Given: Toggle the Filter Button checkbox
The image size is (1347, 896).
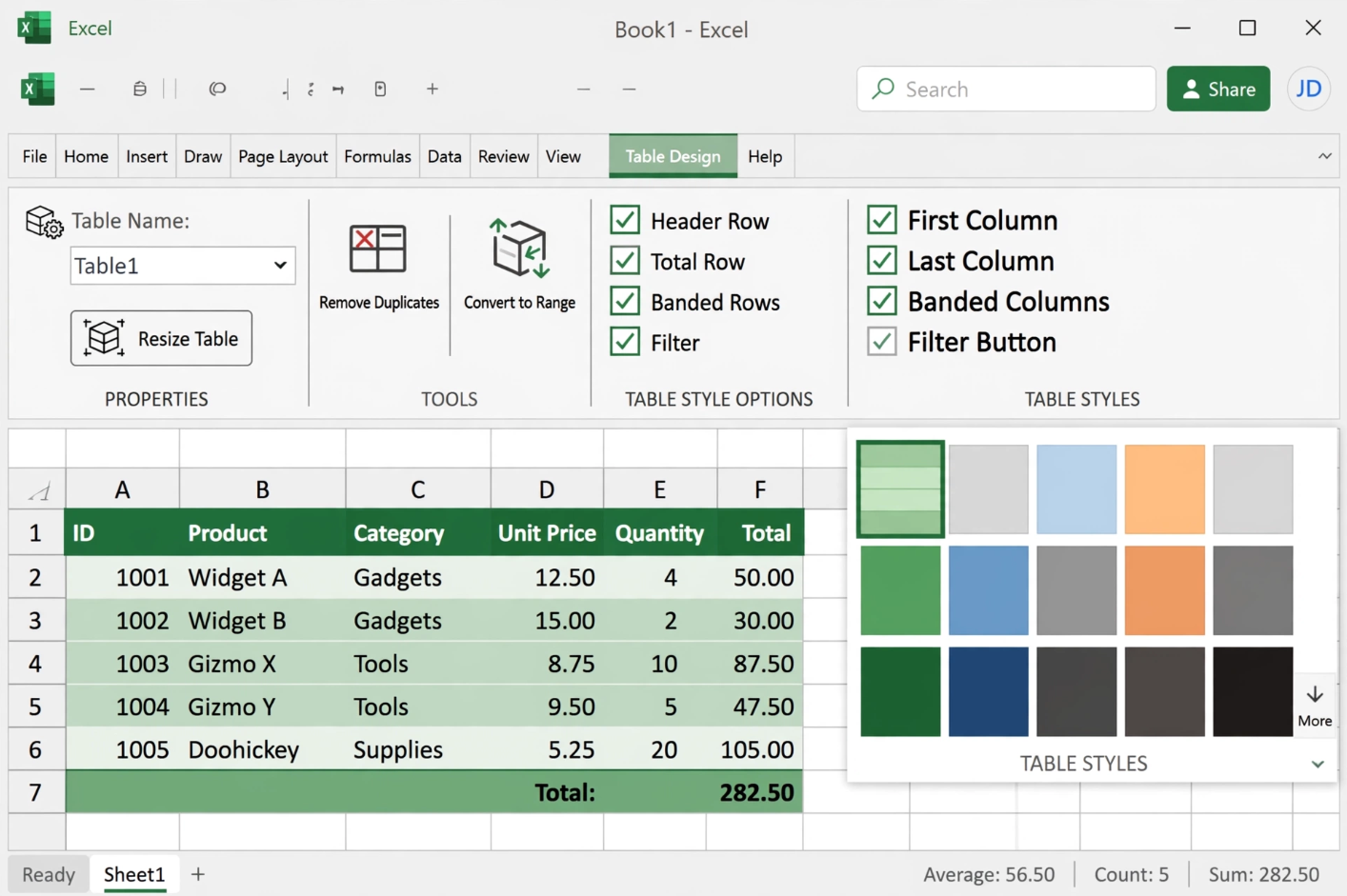Looking at the screenshot, I should click(882, 342).
